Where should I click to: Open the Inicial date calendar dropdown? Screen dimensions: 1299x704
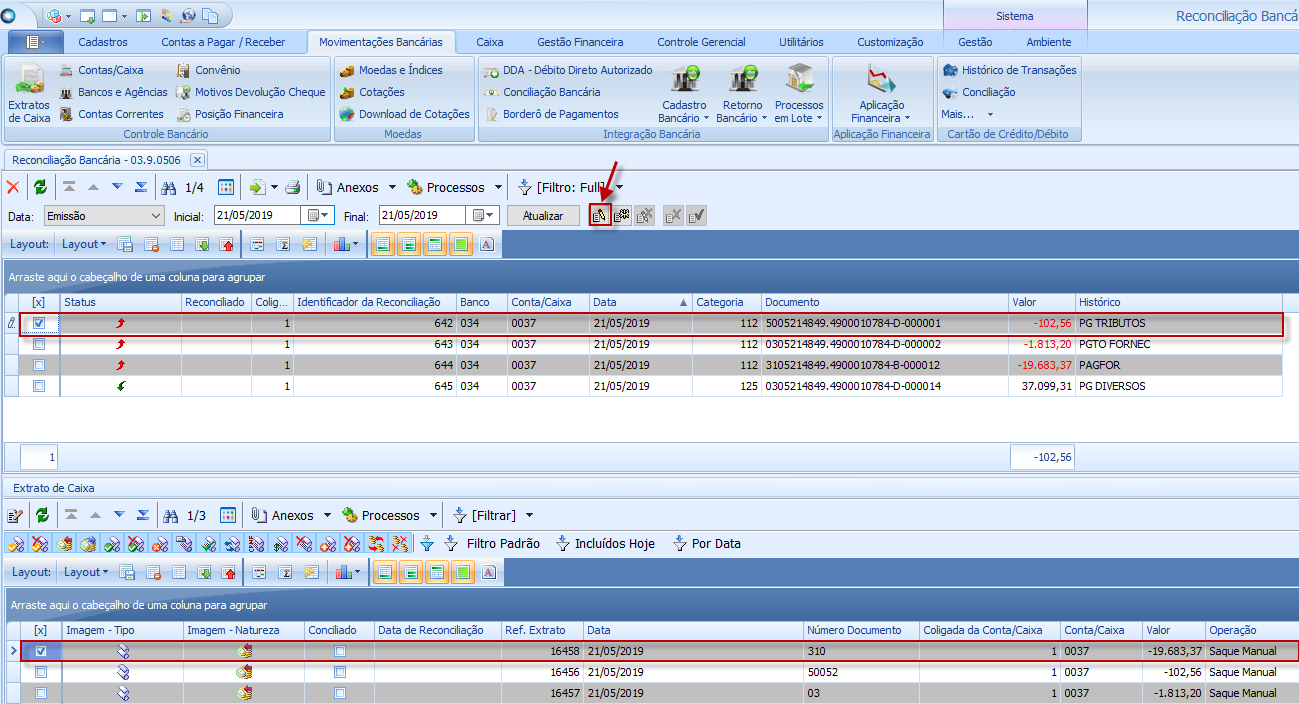click(318, 215)
